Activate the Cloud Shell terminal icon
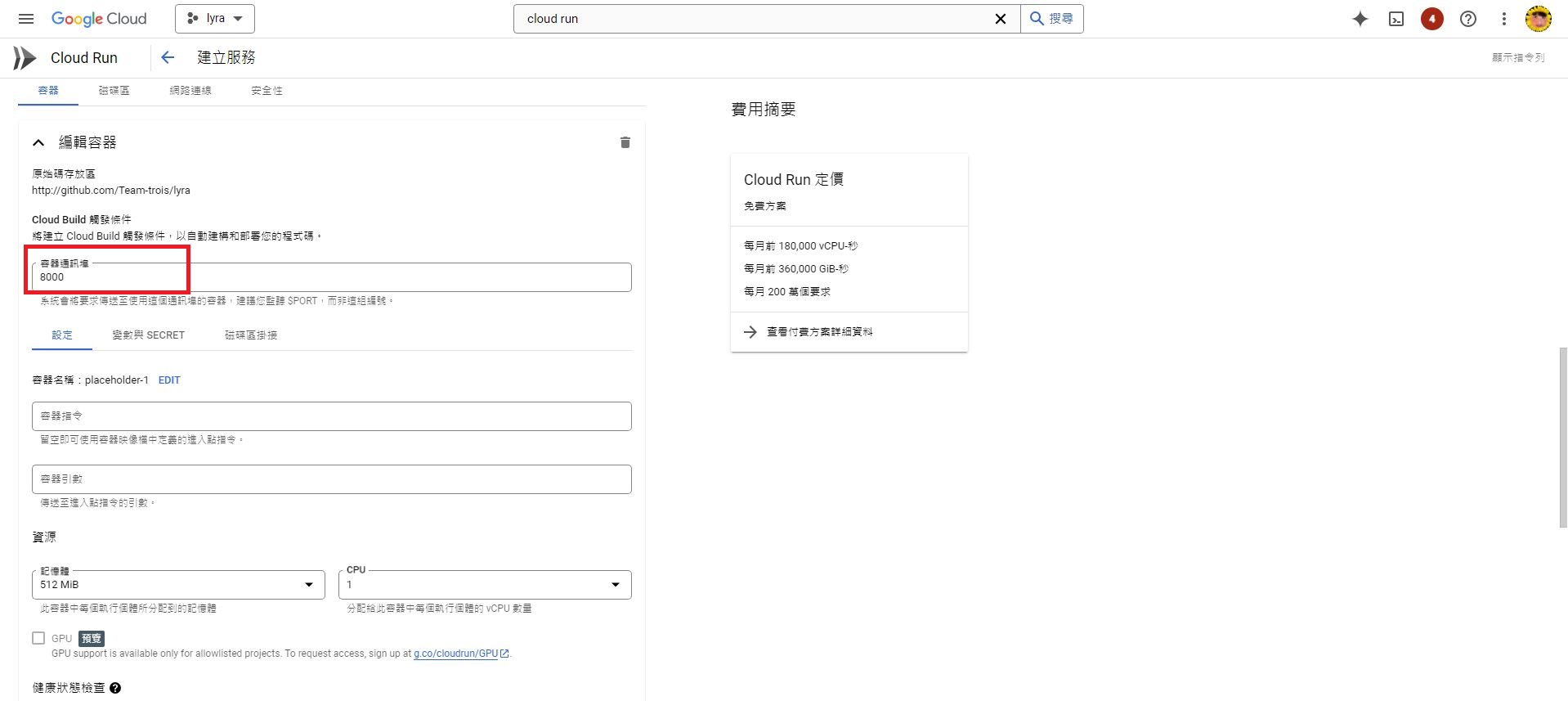 pyautogui.click(x=1396, y=19)
